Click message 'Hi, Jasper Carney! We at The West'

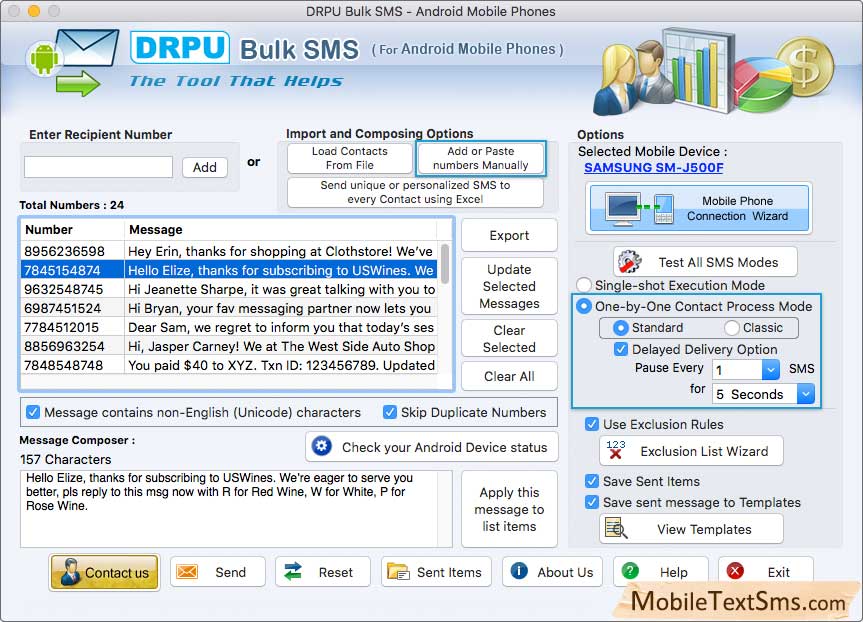281,346
